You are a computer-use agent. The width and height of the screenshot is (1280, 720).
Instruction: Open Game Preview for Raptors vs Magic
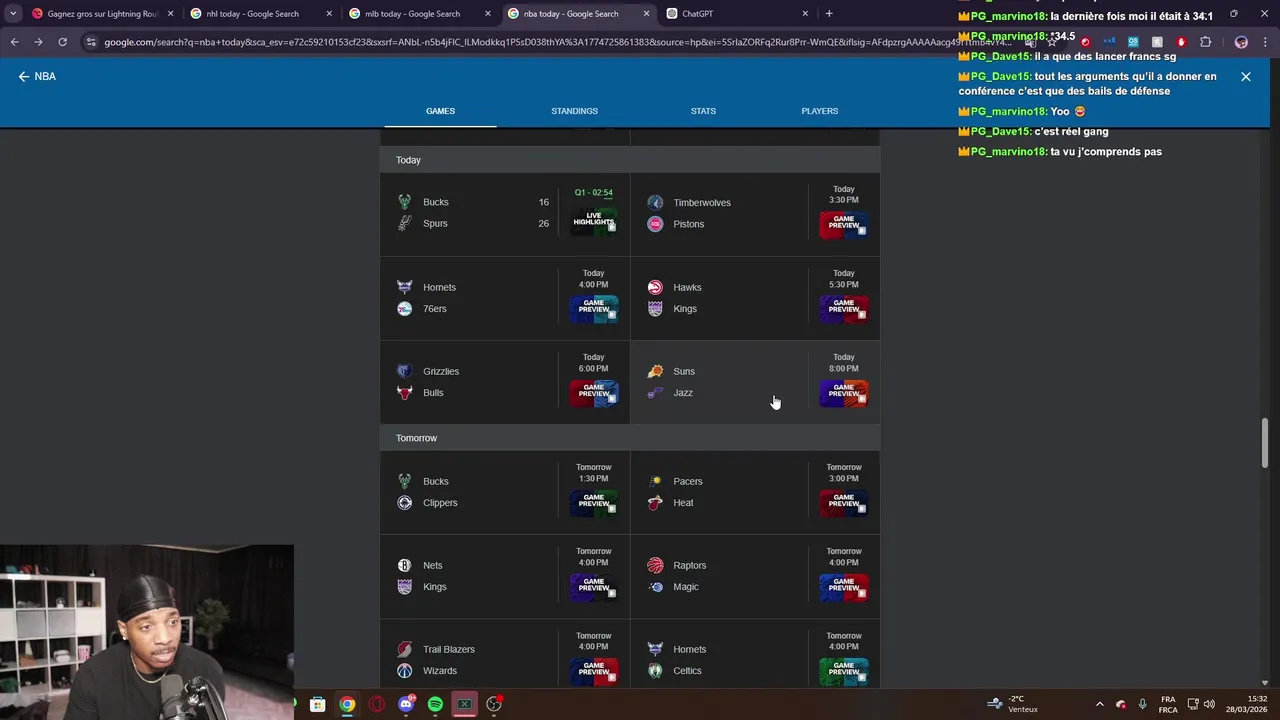tap(844, 587)
